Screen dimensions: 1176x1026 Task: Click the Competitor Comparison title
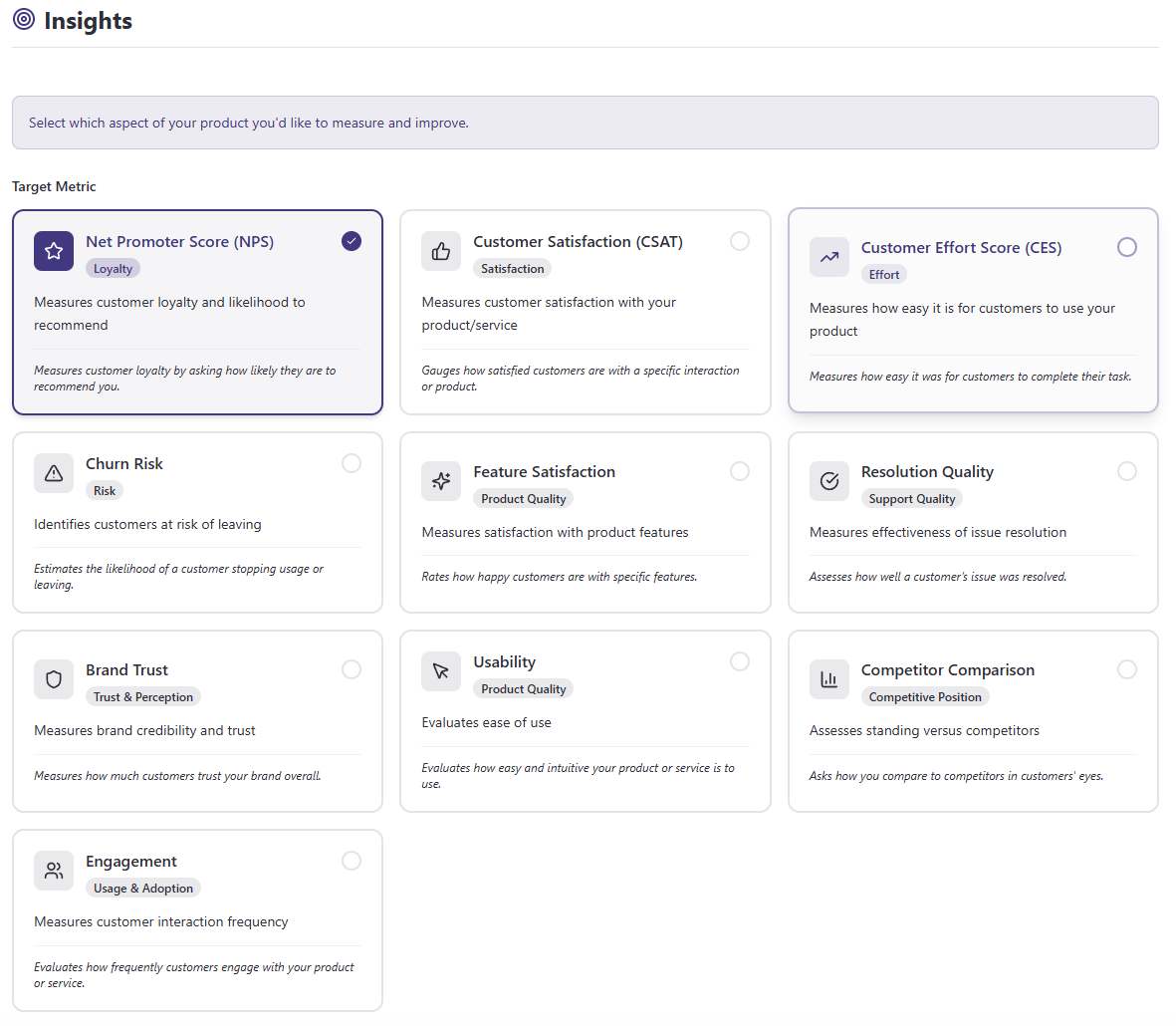(x=947, y=669)
